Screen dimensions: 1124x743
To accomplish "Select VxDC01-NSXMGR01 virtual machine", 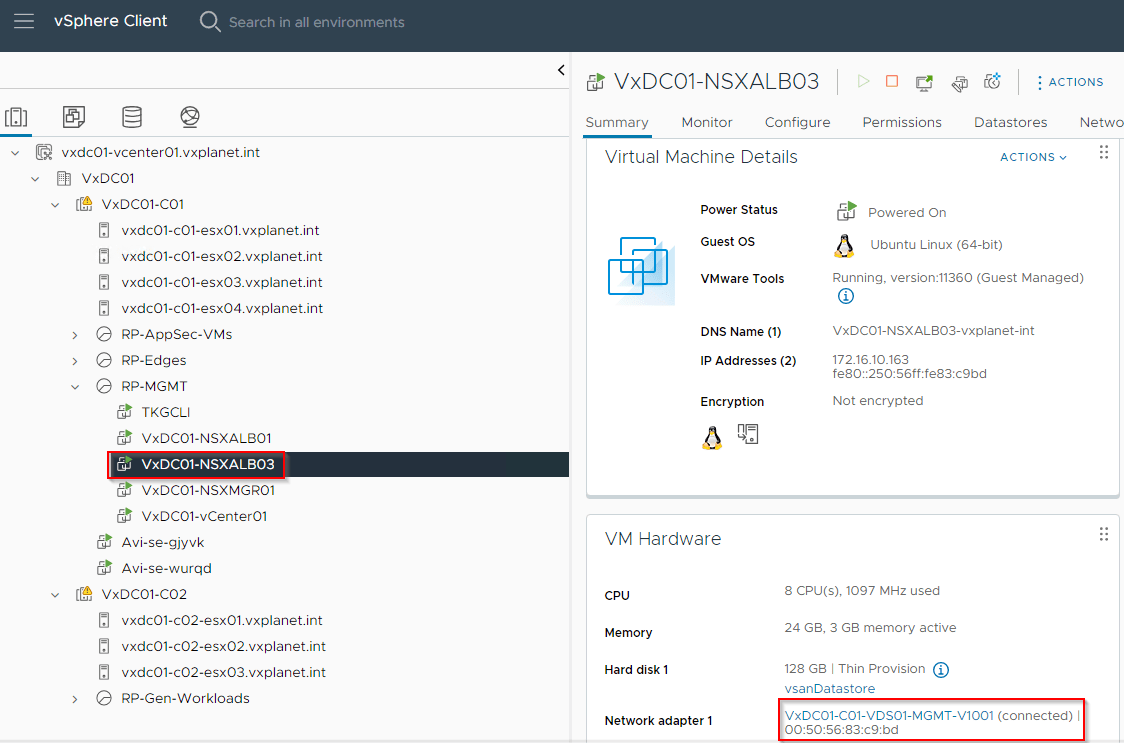I will [208, 491].
